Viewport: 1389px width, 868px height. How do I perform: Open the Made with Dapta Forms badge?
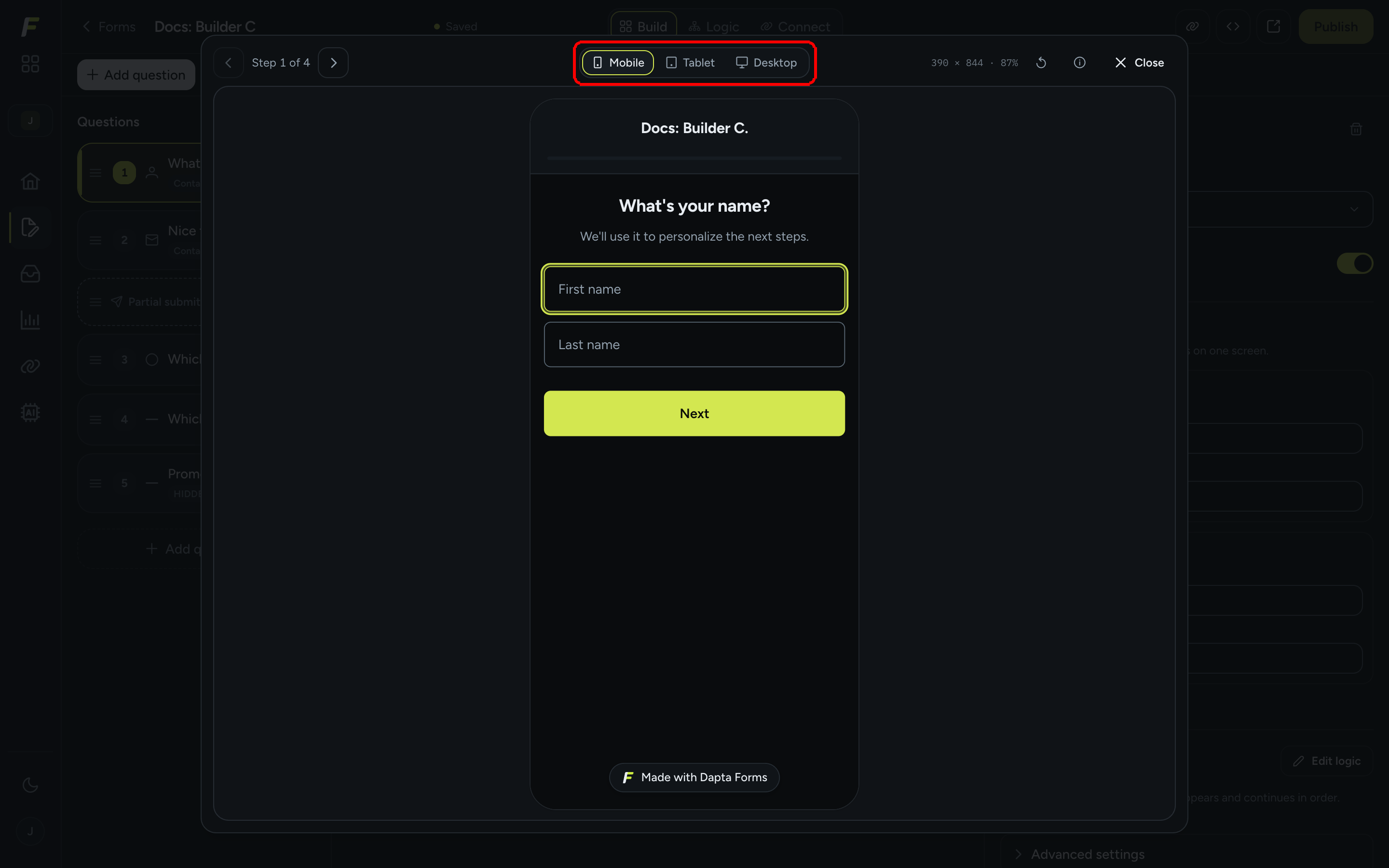click(694, 777)
